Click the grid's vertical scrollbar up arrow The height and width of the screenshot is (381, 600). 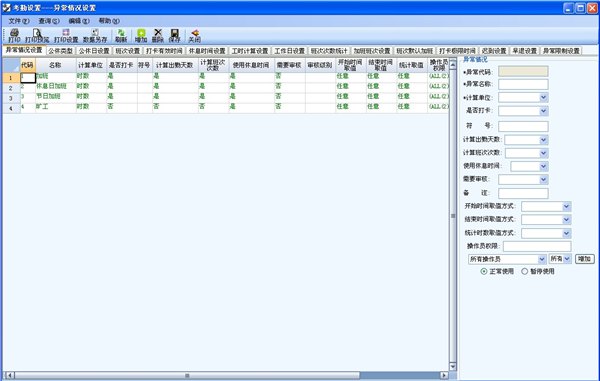point(453,65)
